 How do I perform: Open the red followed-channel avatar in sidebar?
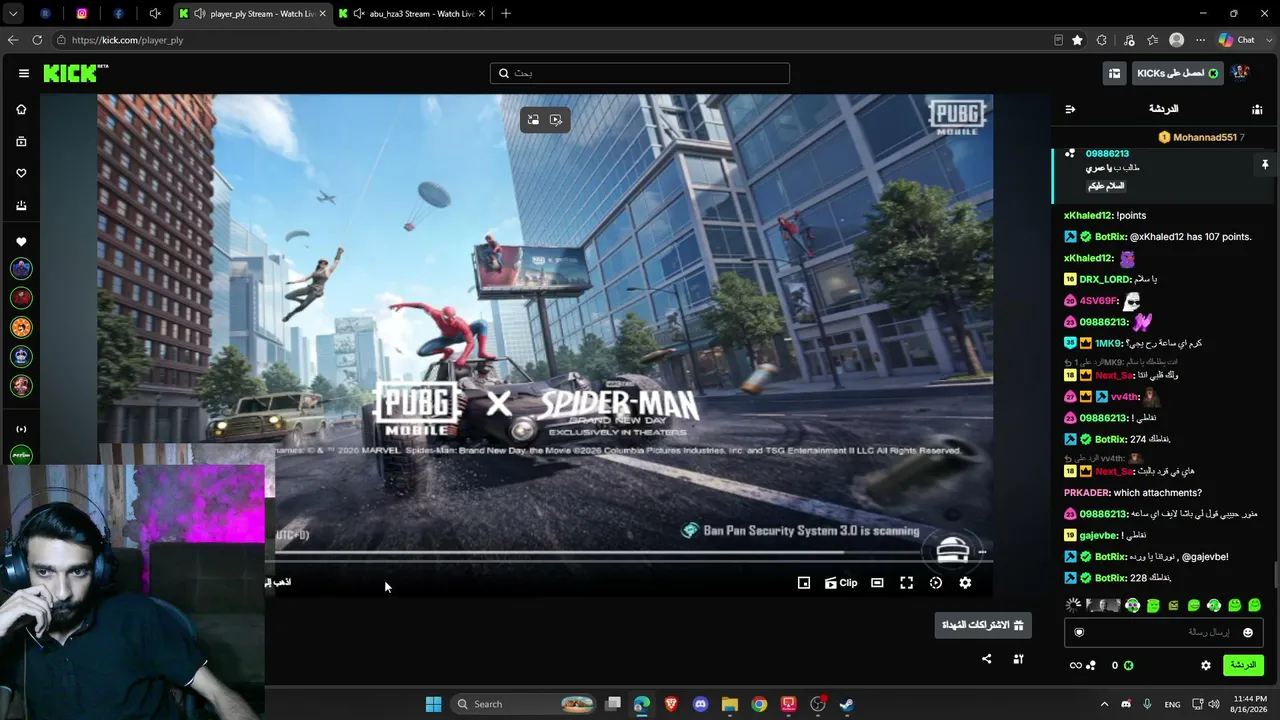(x=21, y=298)
